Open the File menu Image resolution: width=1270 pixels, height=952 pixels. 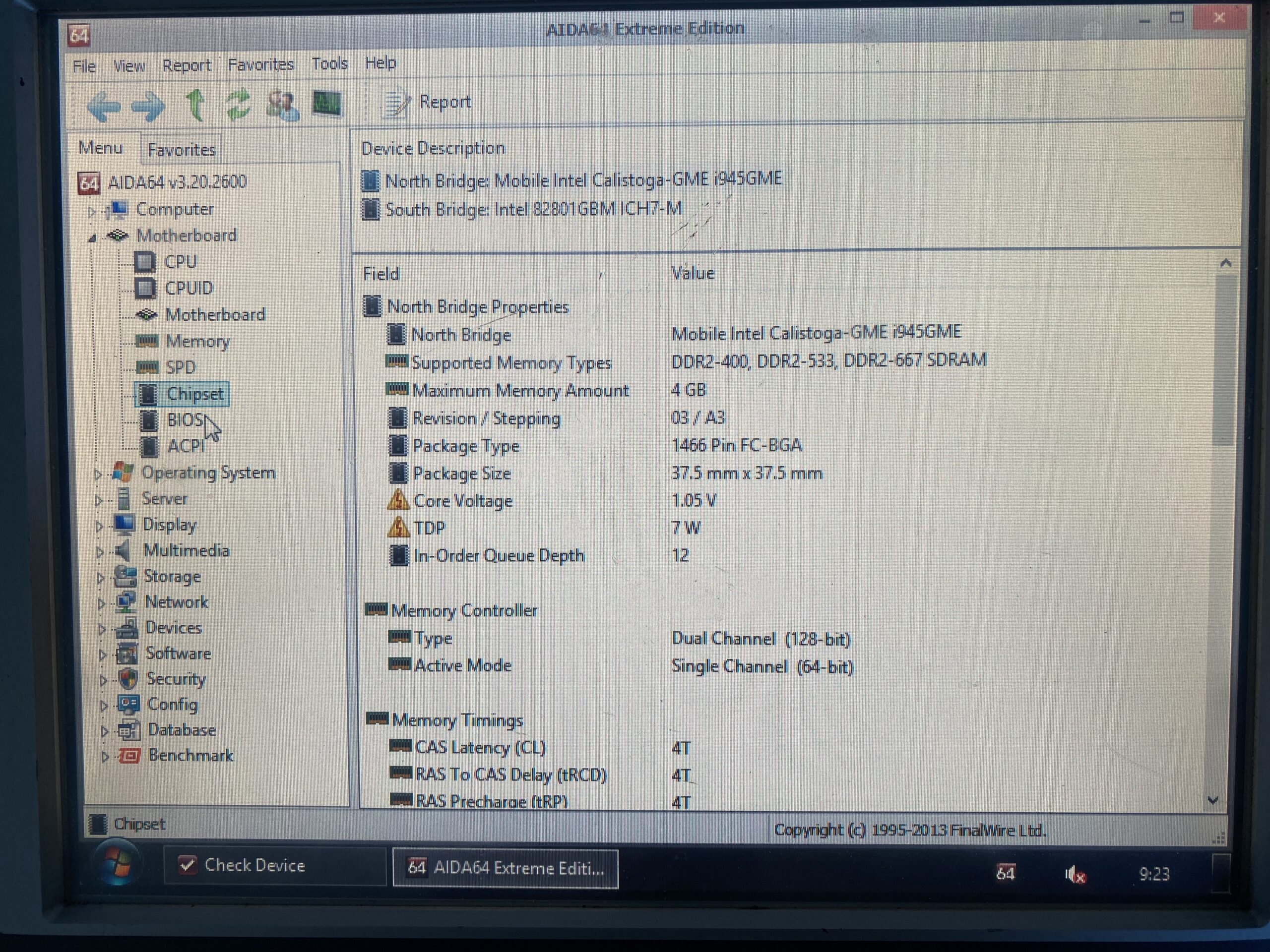pyautogui.click(x=84, y=66)
